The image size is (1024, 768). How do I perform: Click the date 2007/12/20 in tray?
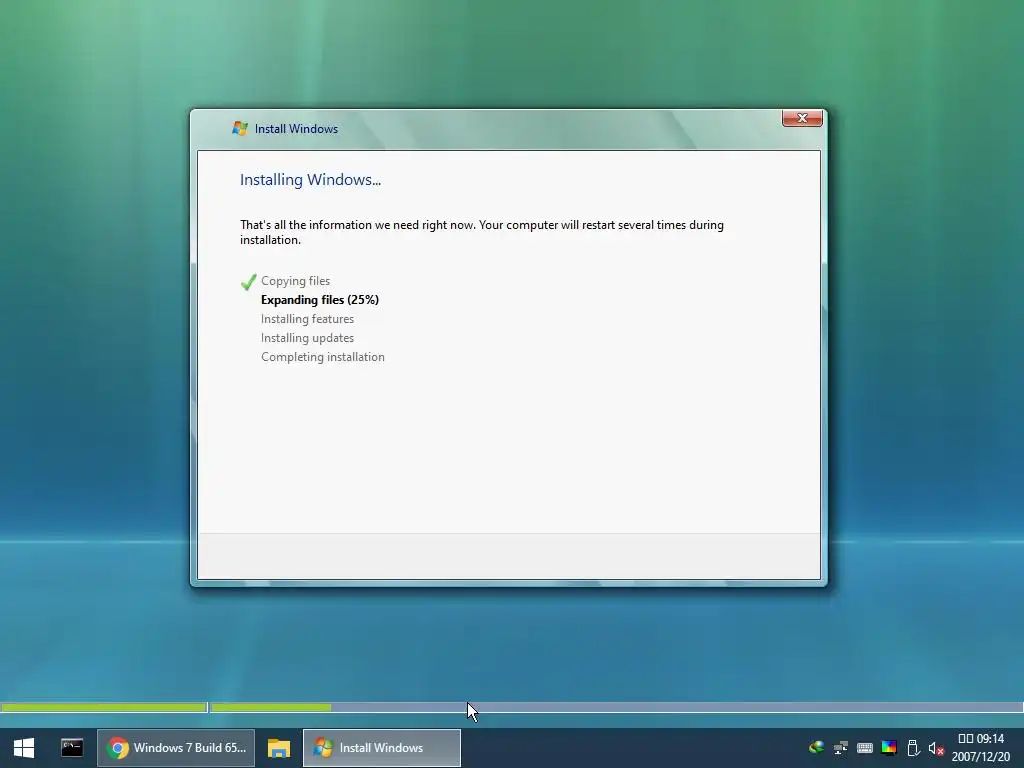[x=981, y=757]
